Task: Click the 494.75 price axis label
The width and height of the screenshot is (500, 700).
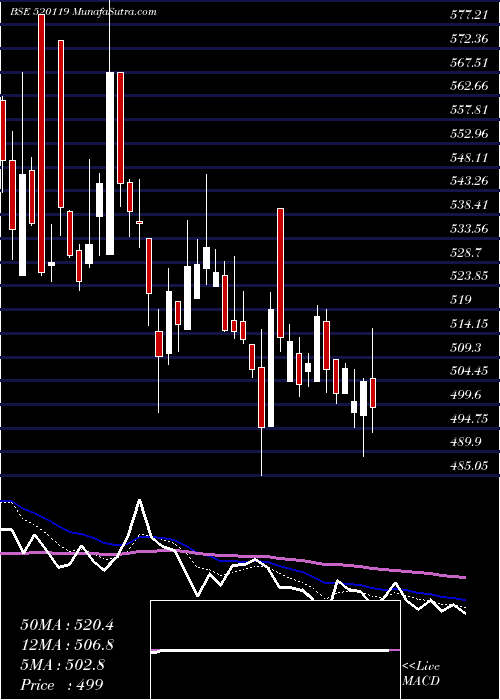Action: [x=468, y=419]
